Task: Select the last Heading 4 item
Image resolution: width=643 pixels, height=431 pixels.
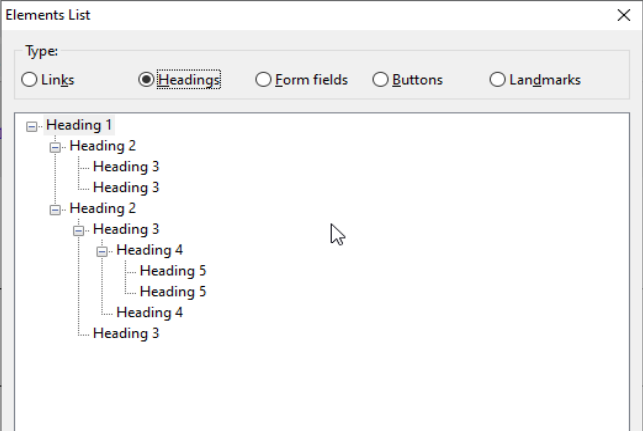Action: 149,312
